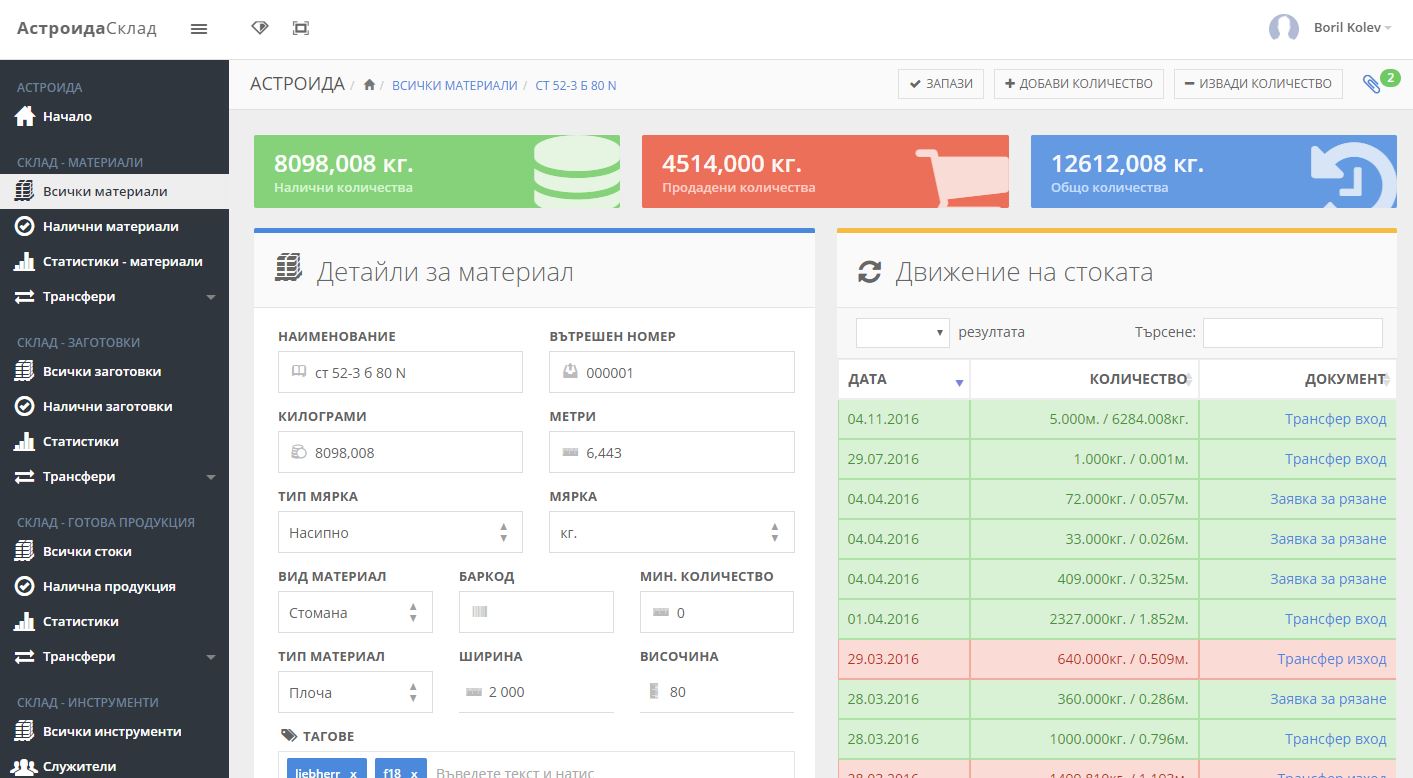Click Статистики icon under Готова продукция
This screenshot has height=778, width=1413.
pyautogui.click(x=25, y=621)
